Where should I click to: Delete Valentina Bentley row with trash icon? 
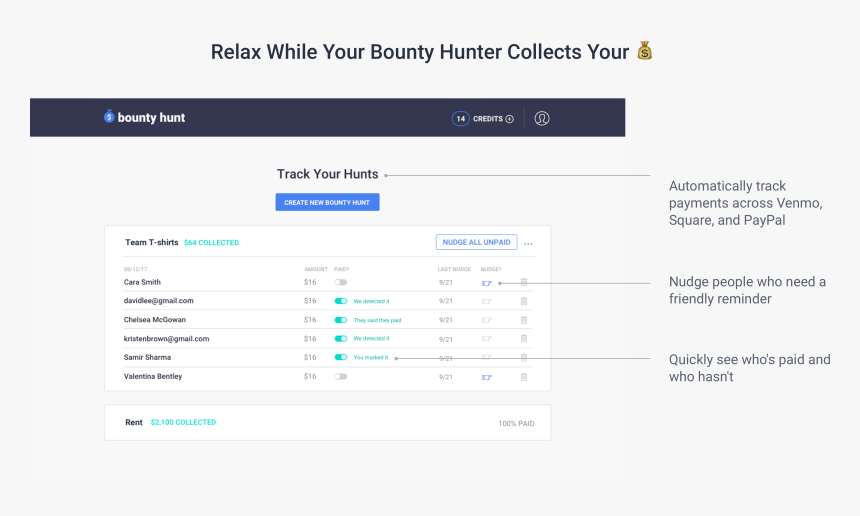pos(524,377)
